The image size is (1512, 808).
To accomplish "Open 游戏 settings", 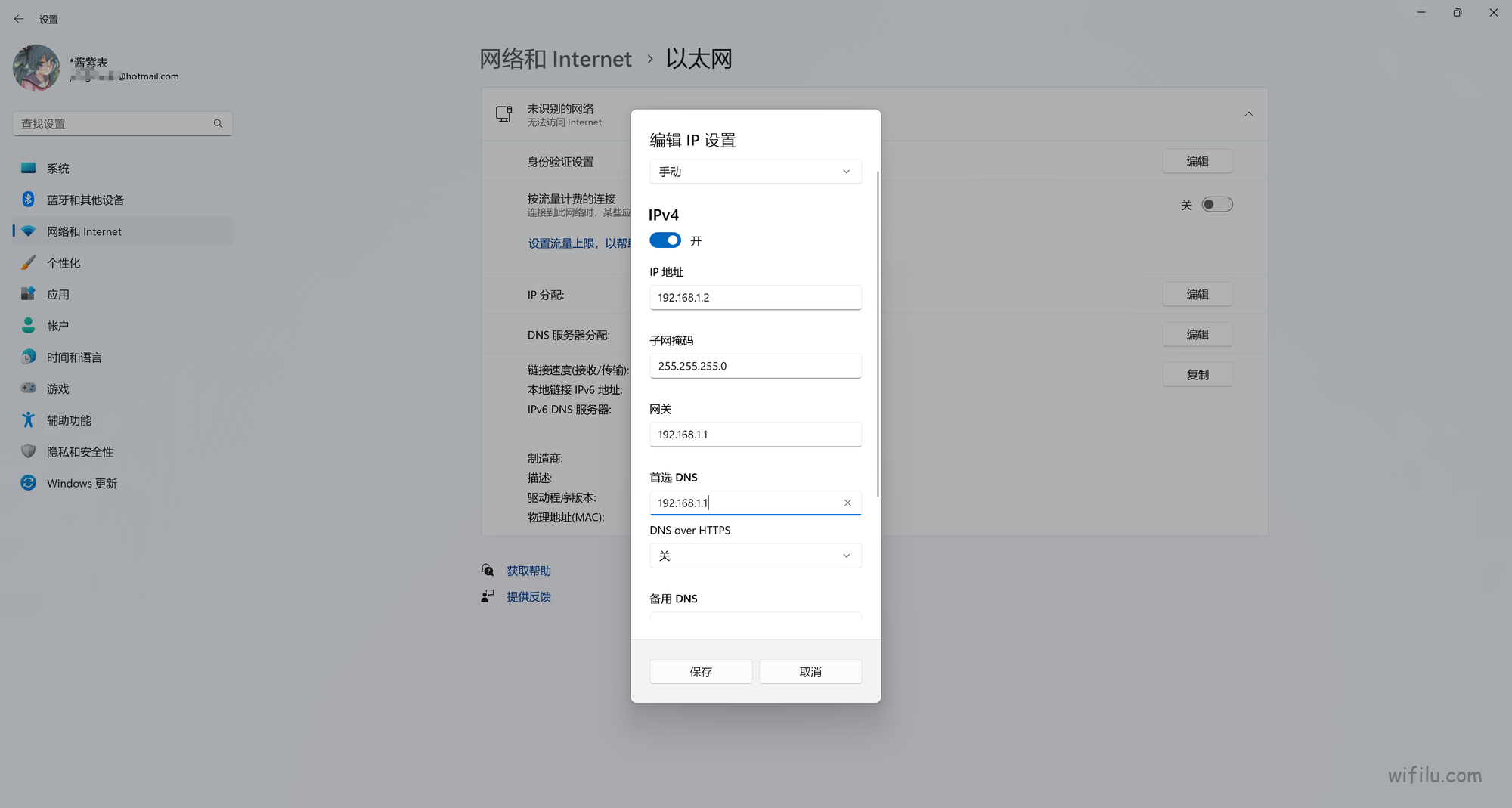I will tap(122, 389).
